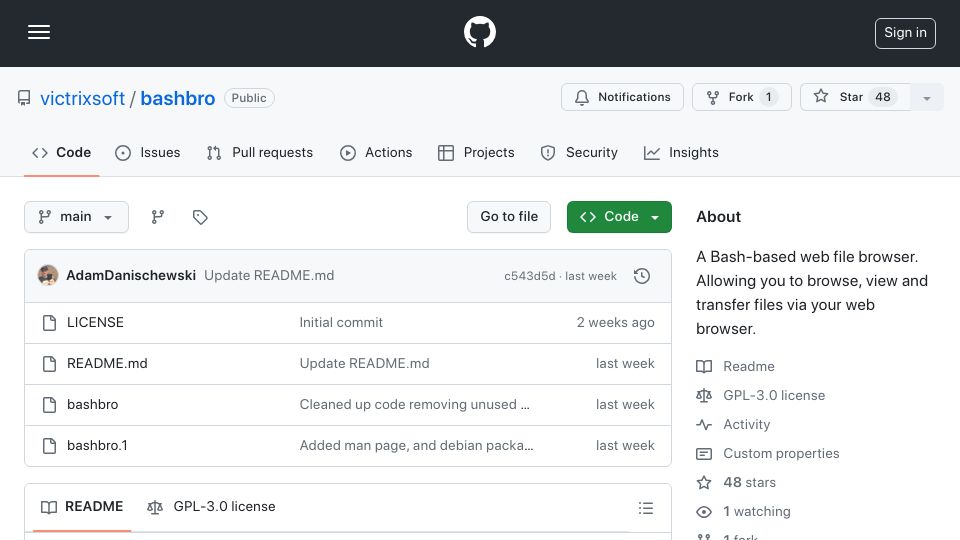This screenshot has height=540, width=960.
Task: Expand the green Code dropdown
Action: pos(619,217)
